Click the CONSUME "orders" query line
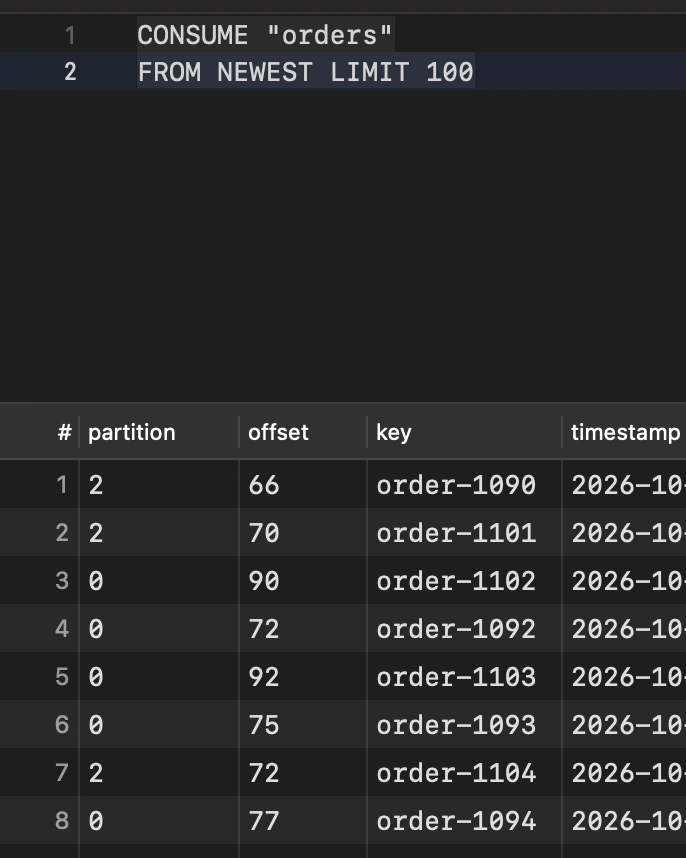Viewport: 686px width, 858px height. [x=265, y=35]
